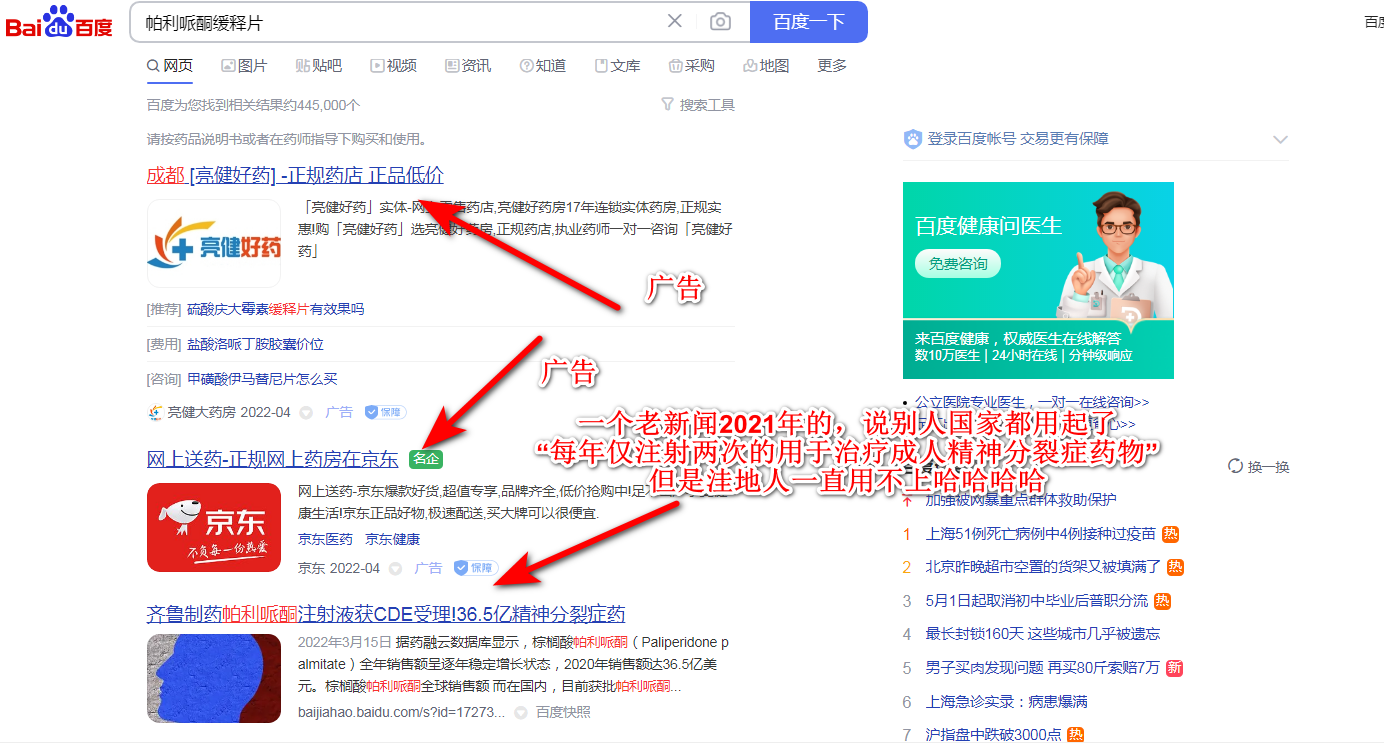
Task: Open the 京东健康 sublink
Action: (392, 539)
